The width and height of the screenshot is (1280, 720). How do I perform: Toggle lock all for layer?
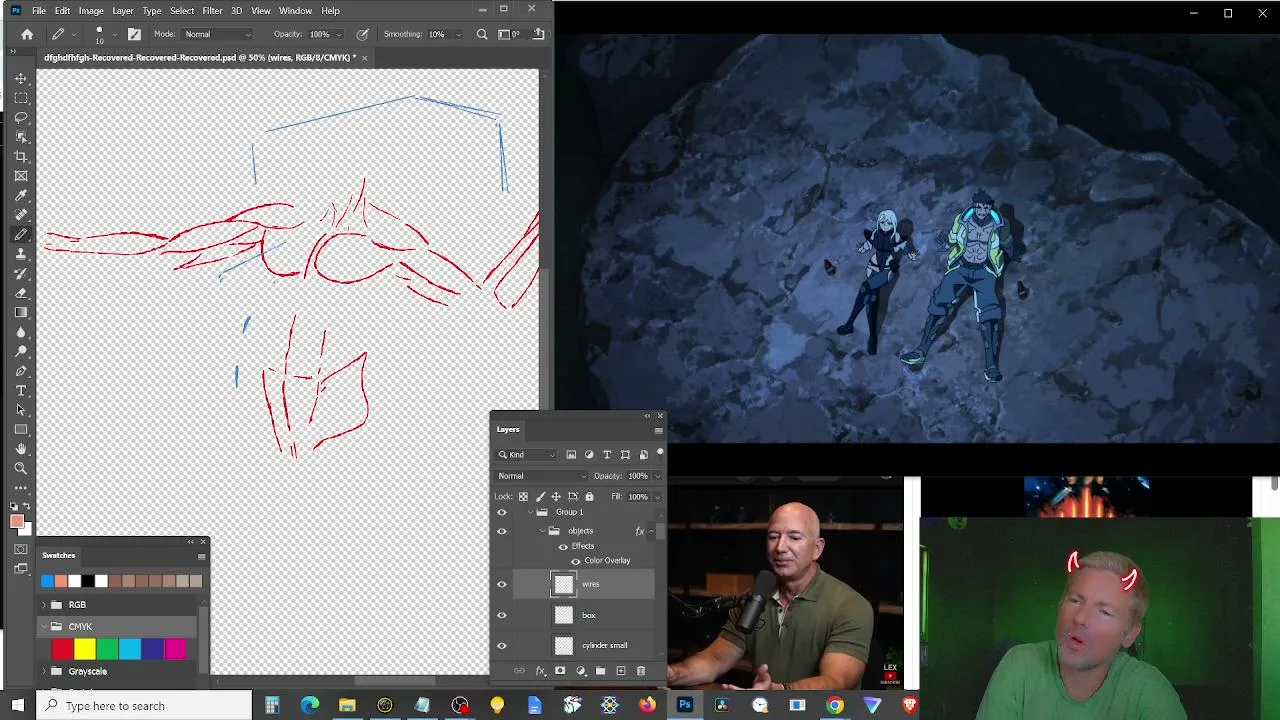589,496
